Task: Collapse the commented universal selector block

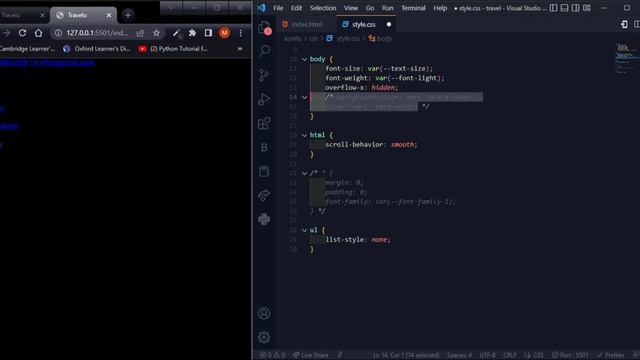Action: click(x=304, y=173)
